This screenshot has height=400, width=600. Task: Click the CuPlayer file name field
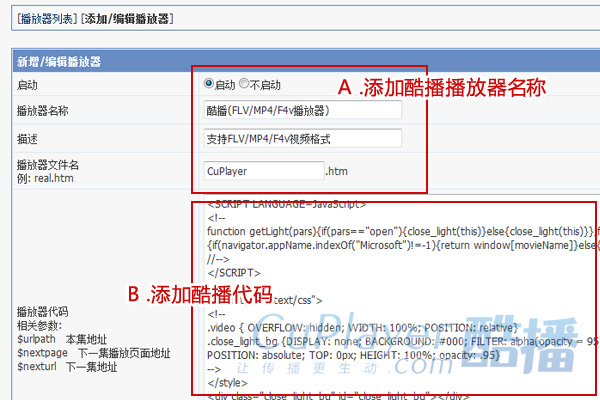click(x=264, y=171)
